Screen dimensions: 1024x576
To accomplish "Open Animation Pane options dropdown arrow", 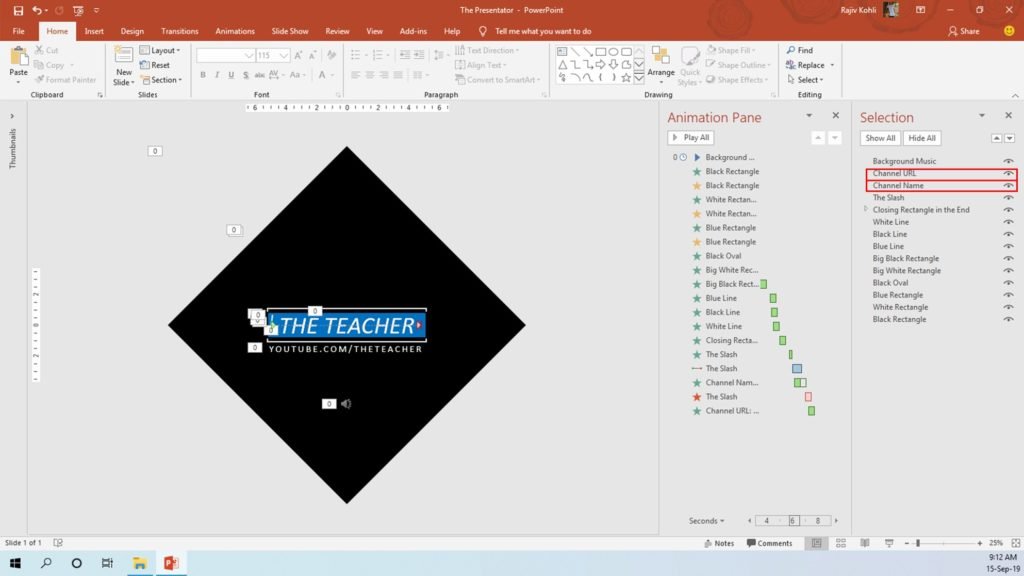I will click(808, 116).
